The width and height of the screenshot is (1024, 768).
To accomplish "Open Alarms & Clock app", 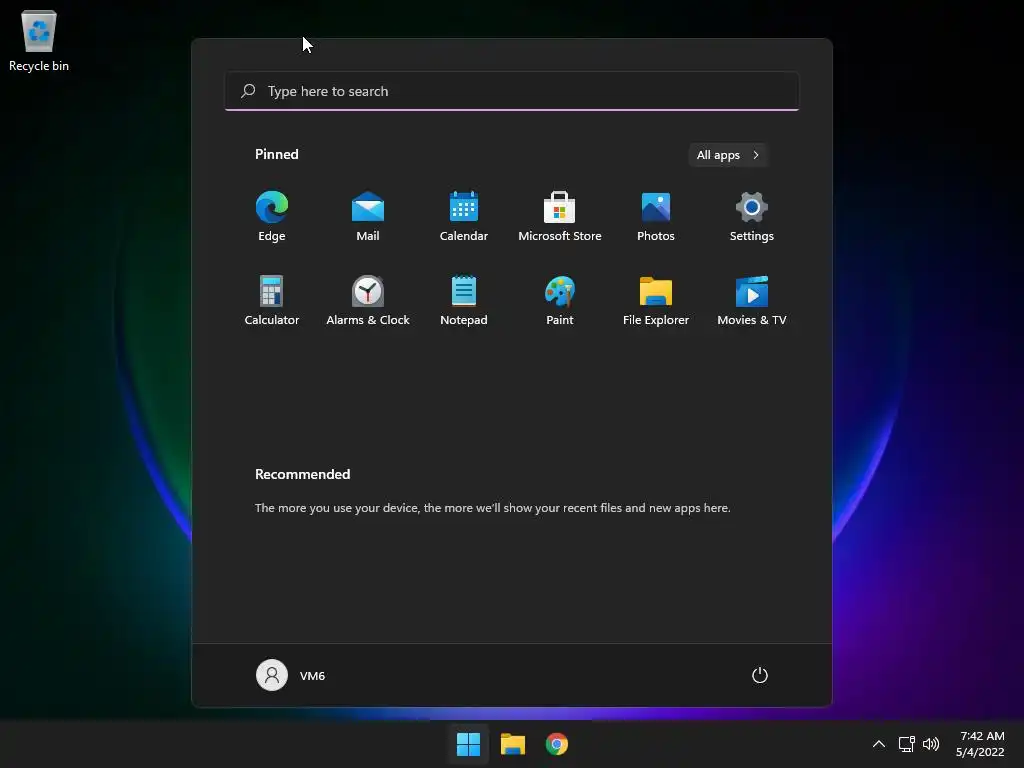I will (x=368, y=300).
